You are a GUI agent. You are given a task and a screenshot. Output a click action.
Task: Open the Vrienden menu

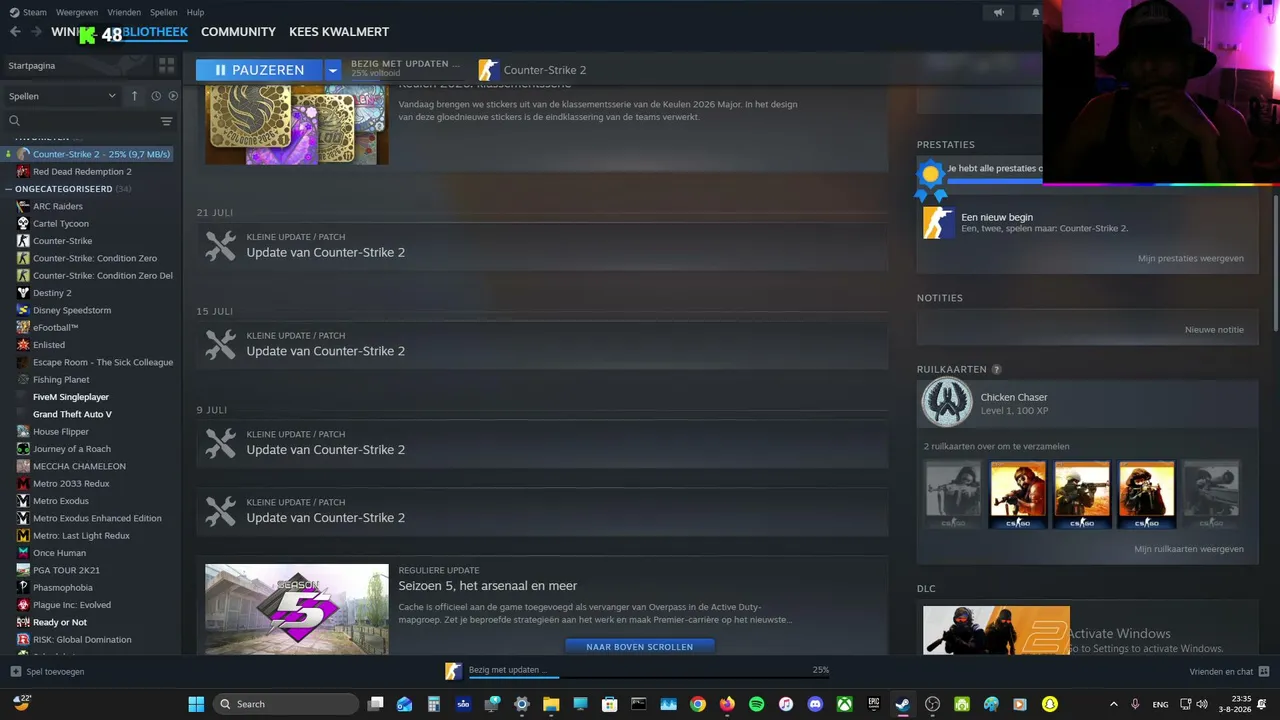pyautogui.click(x=124, y=12)
